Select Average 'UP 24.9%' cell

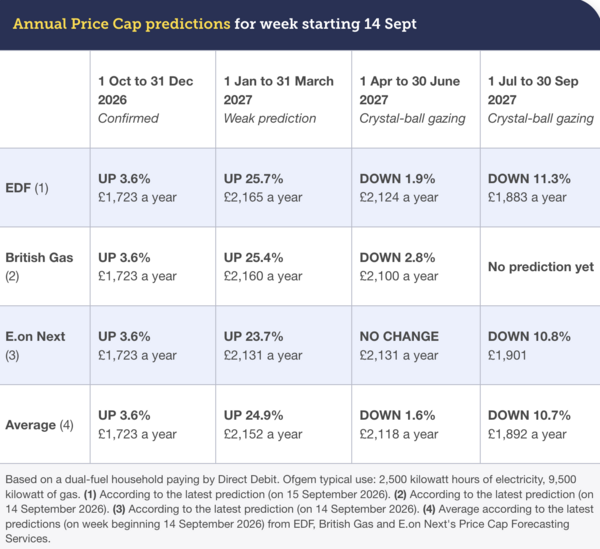pos(283,424)
